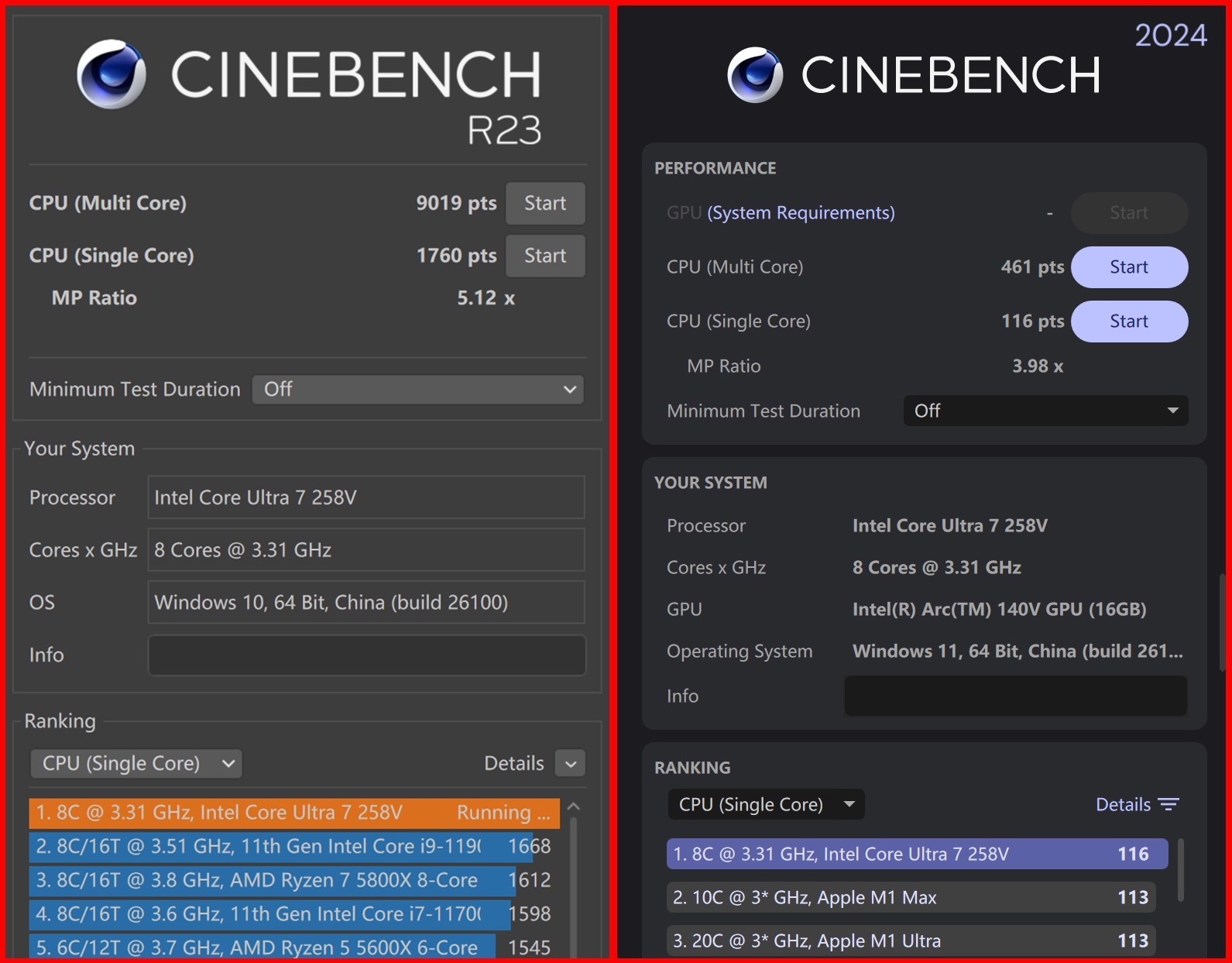The image size is (1232, 963).
Task: Start the R23 CPU Single Core test
Action: click(545, 256)
